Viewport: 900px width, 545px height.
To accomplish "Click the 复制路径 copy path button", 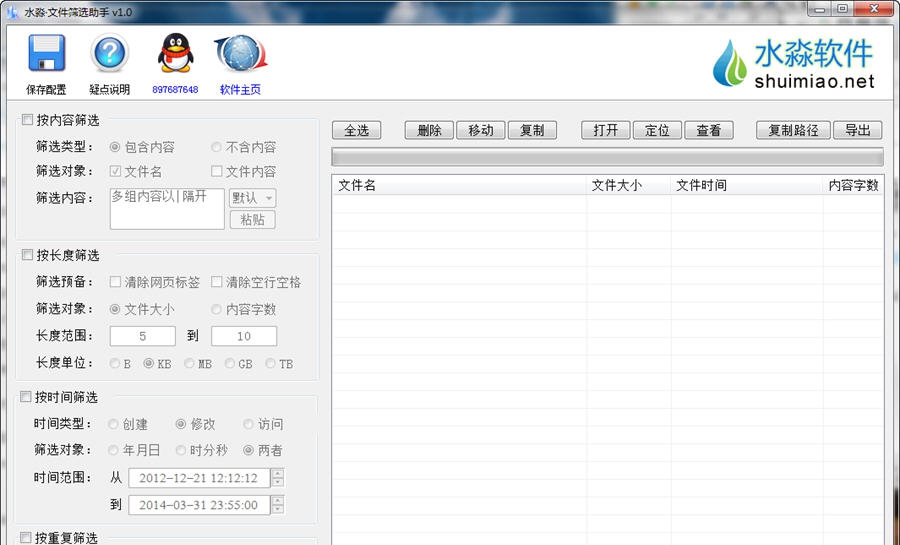I will click(x=793, y=130).
